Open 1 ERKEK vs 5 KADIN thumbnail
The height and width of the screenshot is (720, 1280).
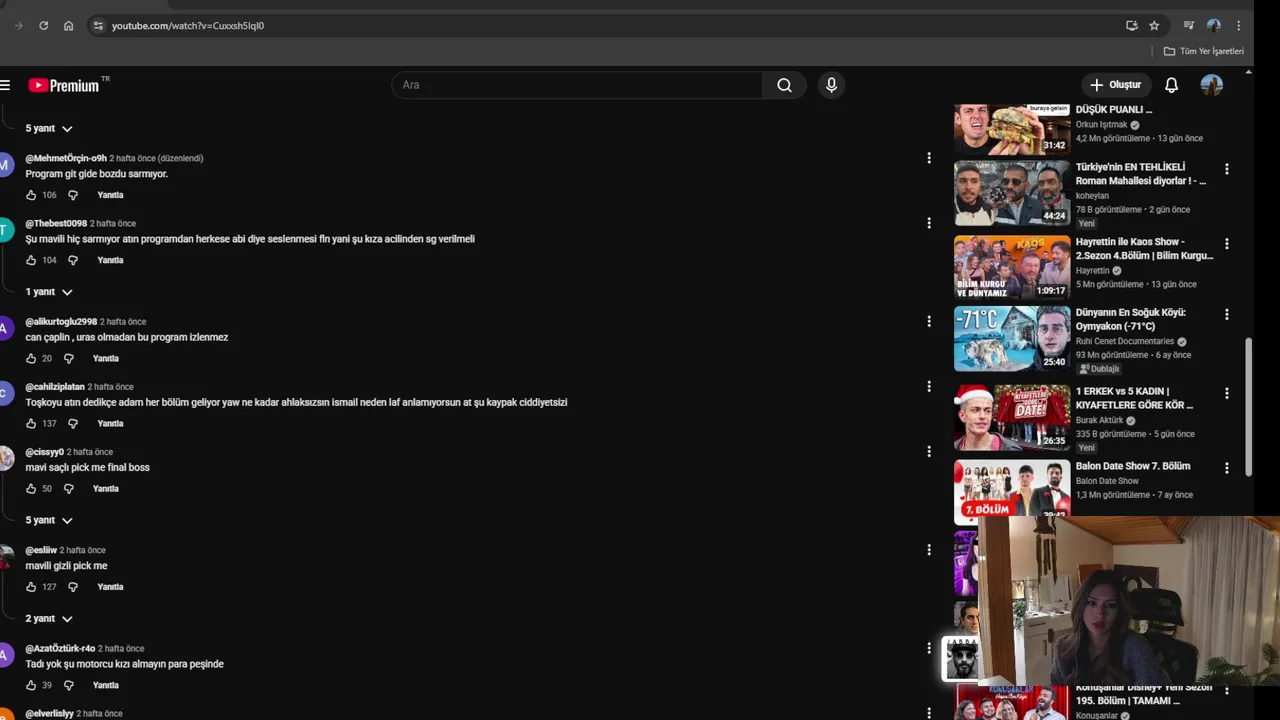pos(1012,417)
